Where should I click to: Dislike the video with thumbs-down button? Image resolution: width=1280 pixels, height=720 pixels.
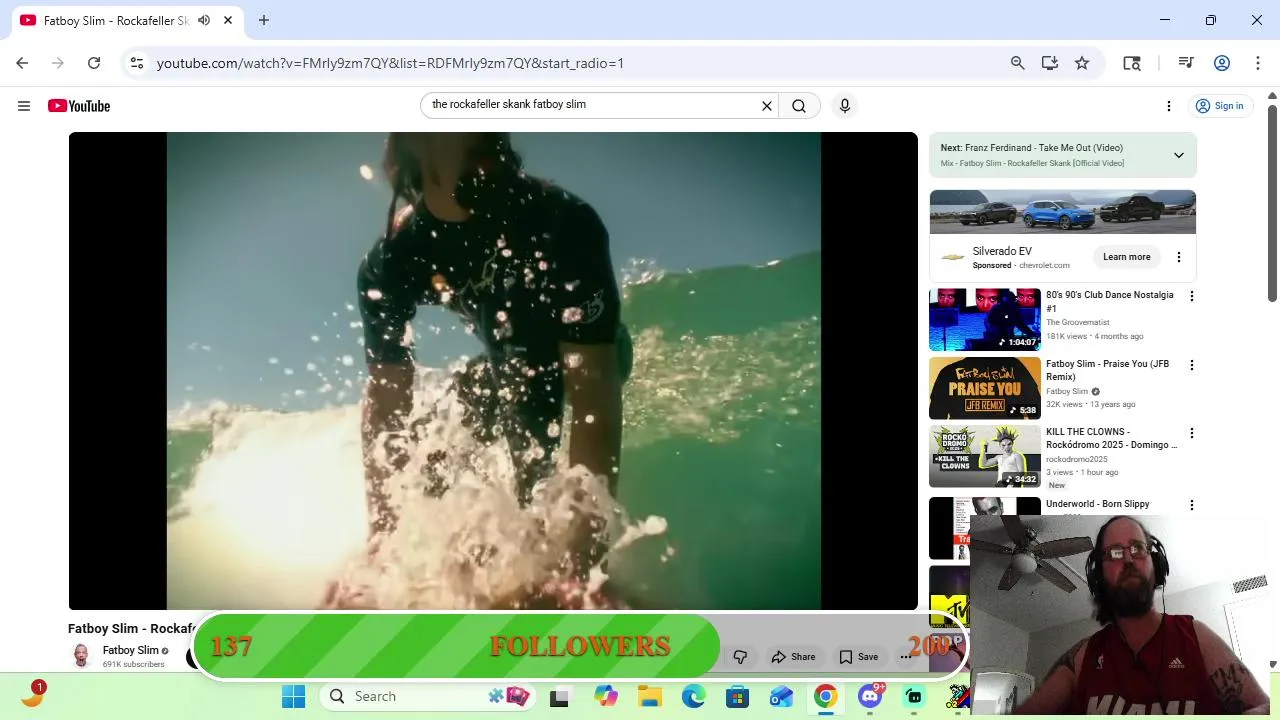[741, 657]
